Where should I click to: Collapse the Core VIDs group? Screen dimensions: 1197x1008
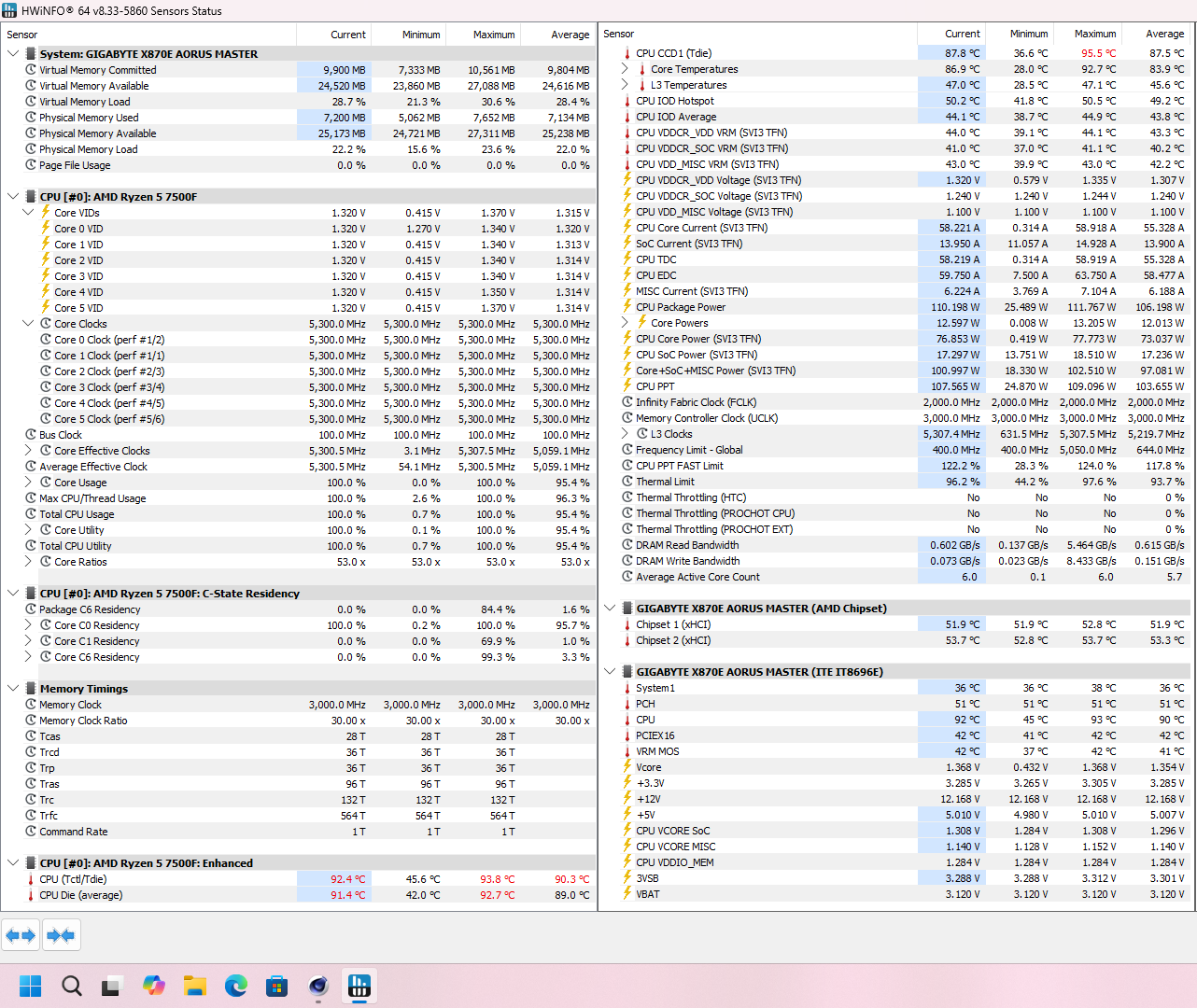[28, 213]
